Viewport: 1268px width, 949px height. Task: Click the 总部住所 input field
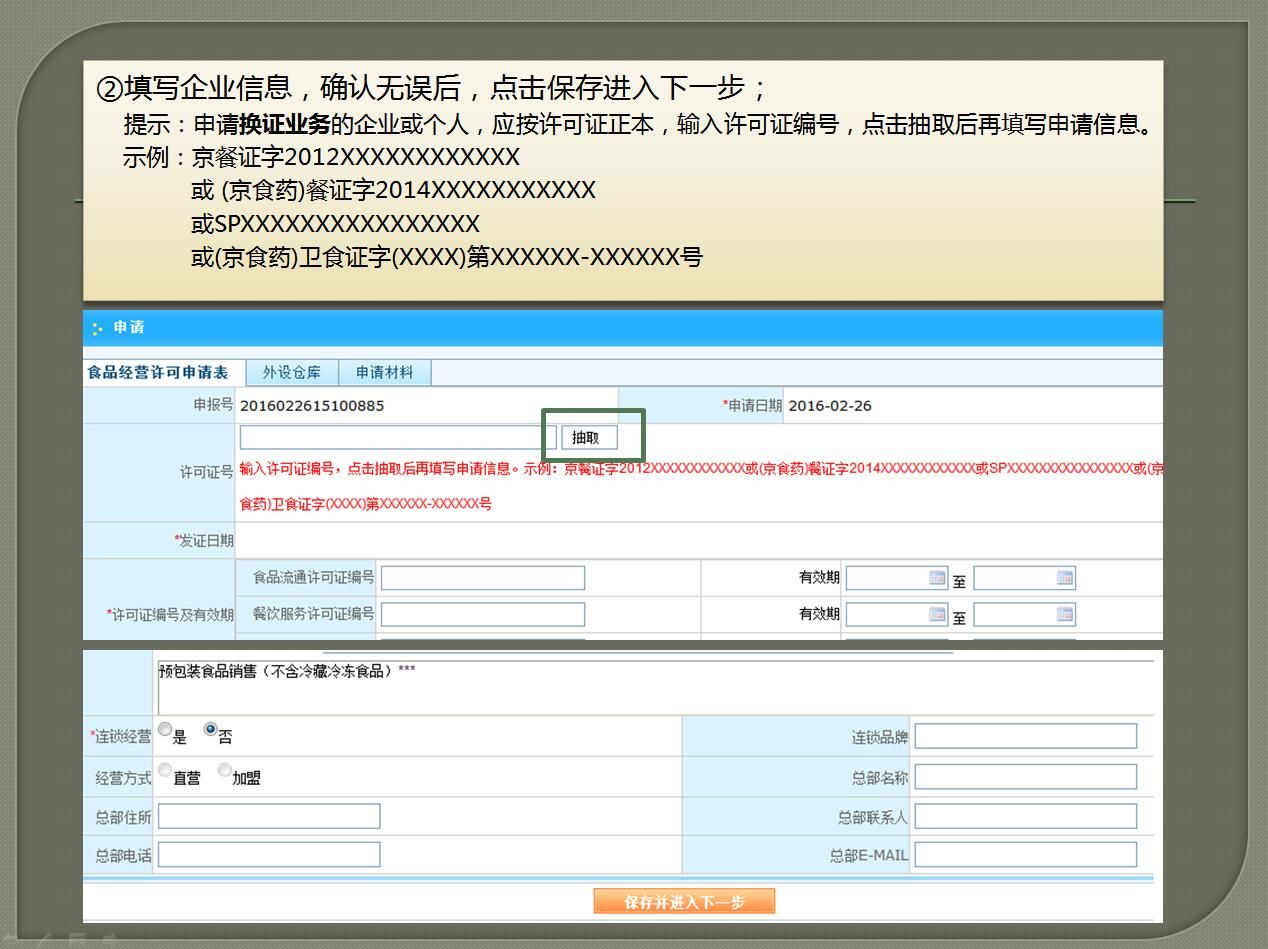[x=269, y=816]
